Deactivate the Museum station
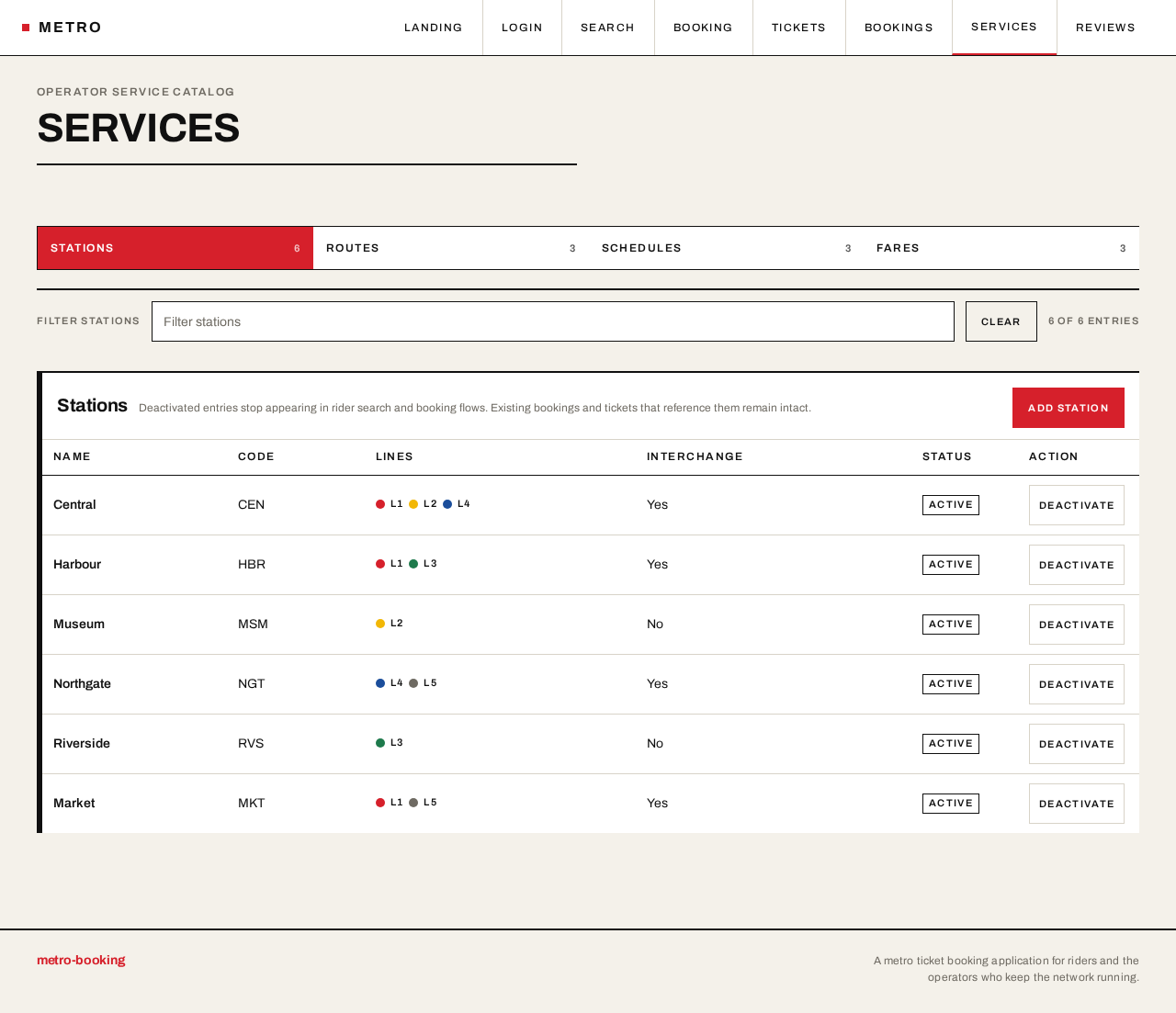The image size is (1176, 1013). (x=1077, y=625)
